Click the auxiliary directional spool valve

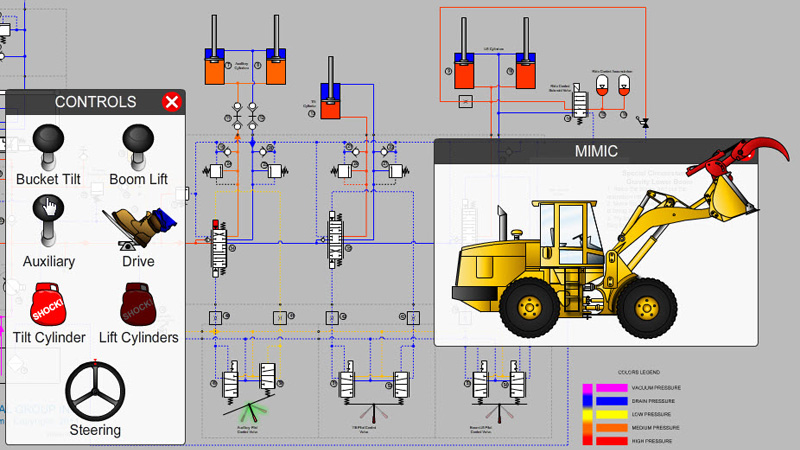(x=219, y=248)
